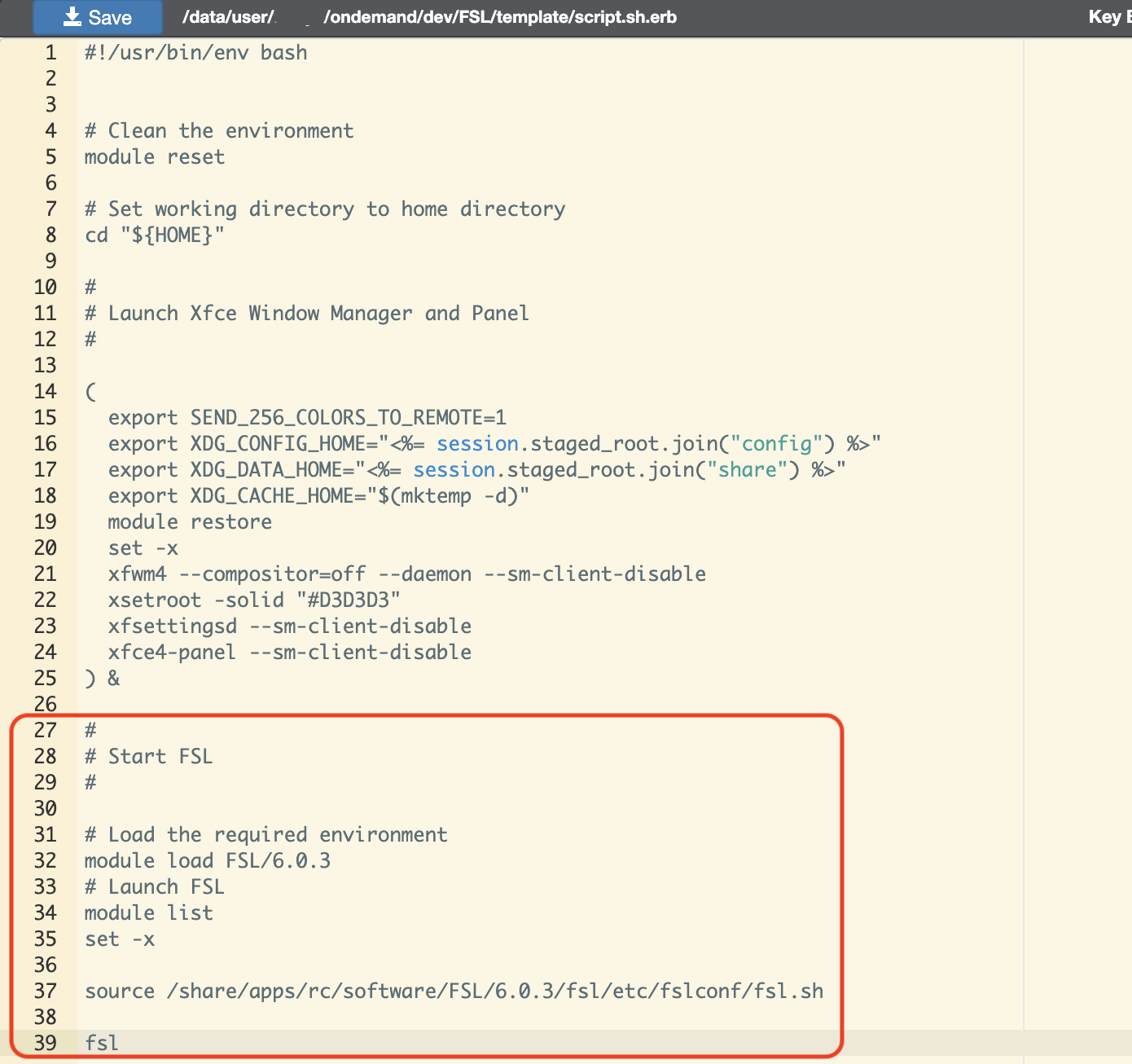Place cursor on the 'fsl' command line

102,1043
